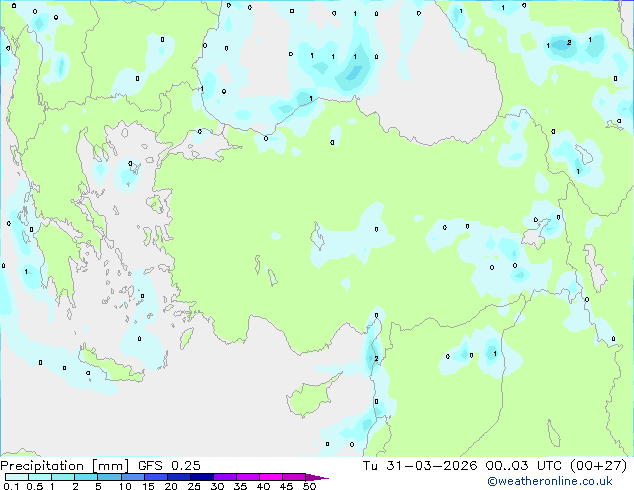Open the weatheronline.co.uk copyright link
Viewport: 634px width, 490px height.
(x=550, y=481)
